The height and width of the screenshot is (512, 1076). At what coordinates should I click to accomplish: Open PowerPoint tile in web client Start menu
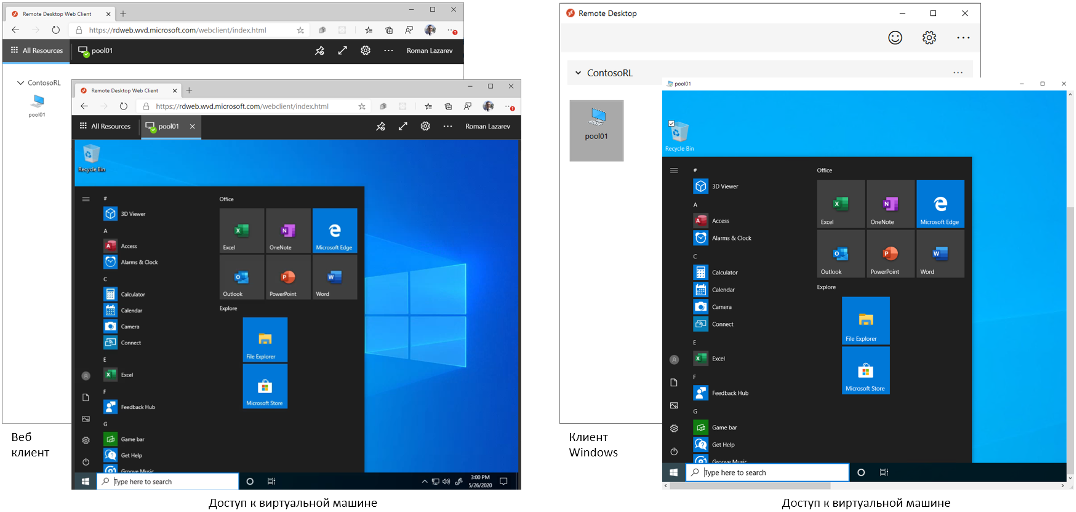point(288,277)
